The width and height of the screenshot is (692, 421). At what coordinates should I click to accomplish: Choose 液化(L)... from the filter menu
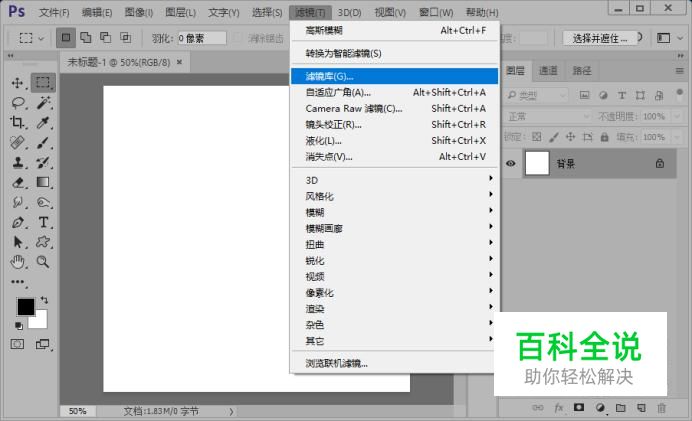point(394,140)
